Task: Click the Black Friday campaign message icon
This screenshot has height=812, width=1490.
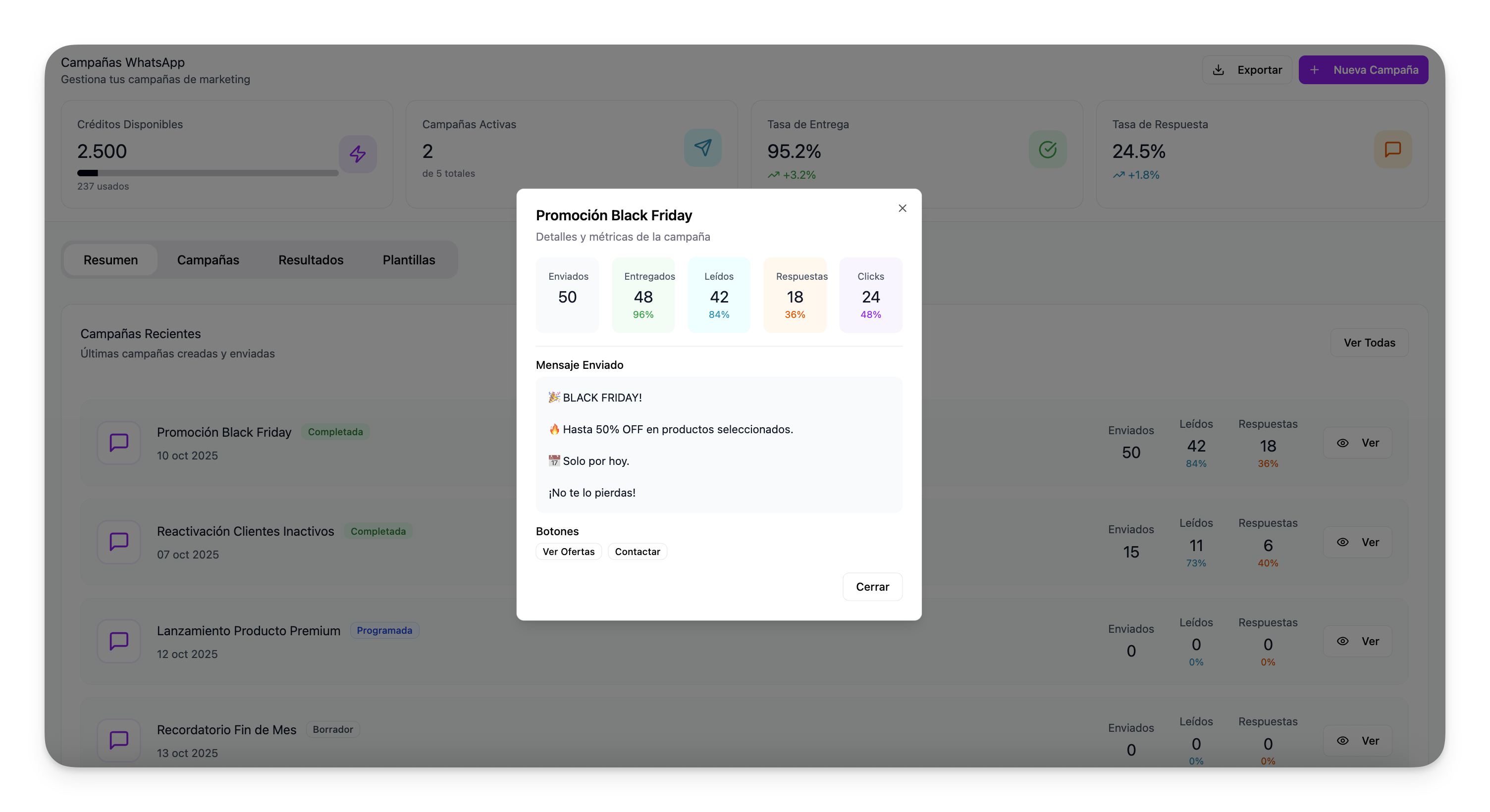Action: [x=119, y=443]
